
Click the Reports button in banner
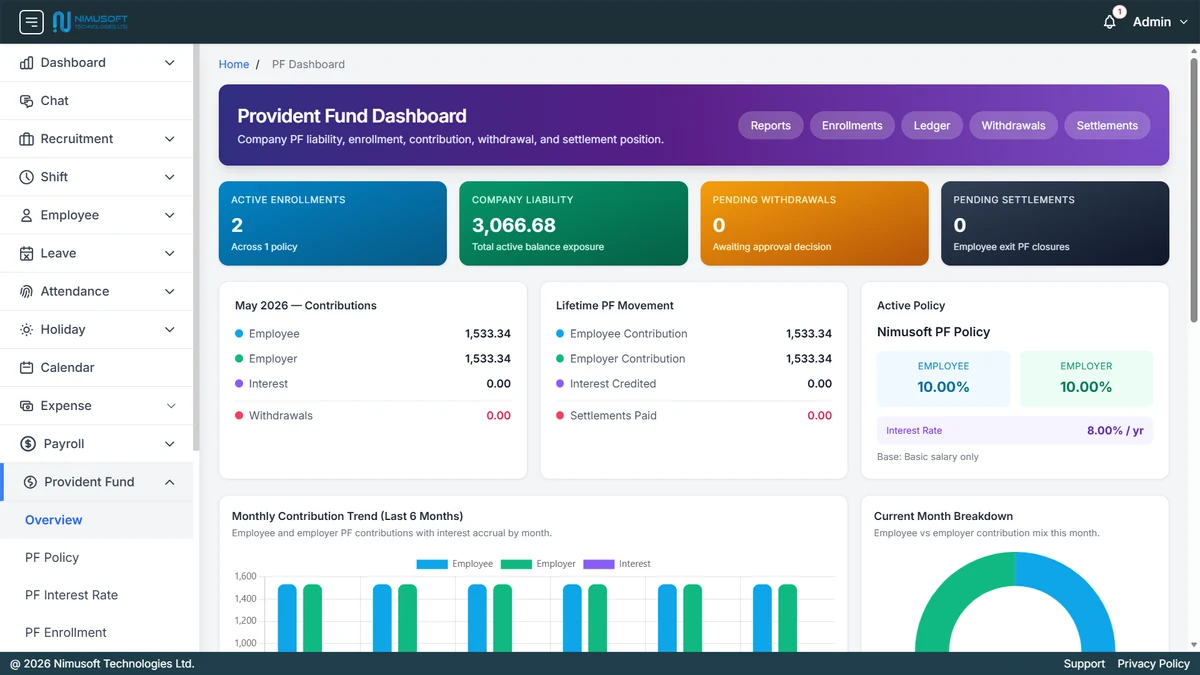click(x=770, y=125)
